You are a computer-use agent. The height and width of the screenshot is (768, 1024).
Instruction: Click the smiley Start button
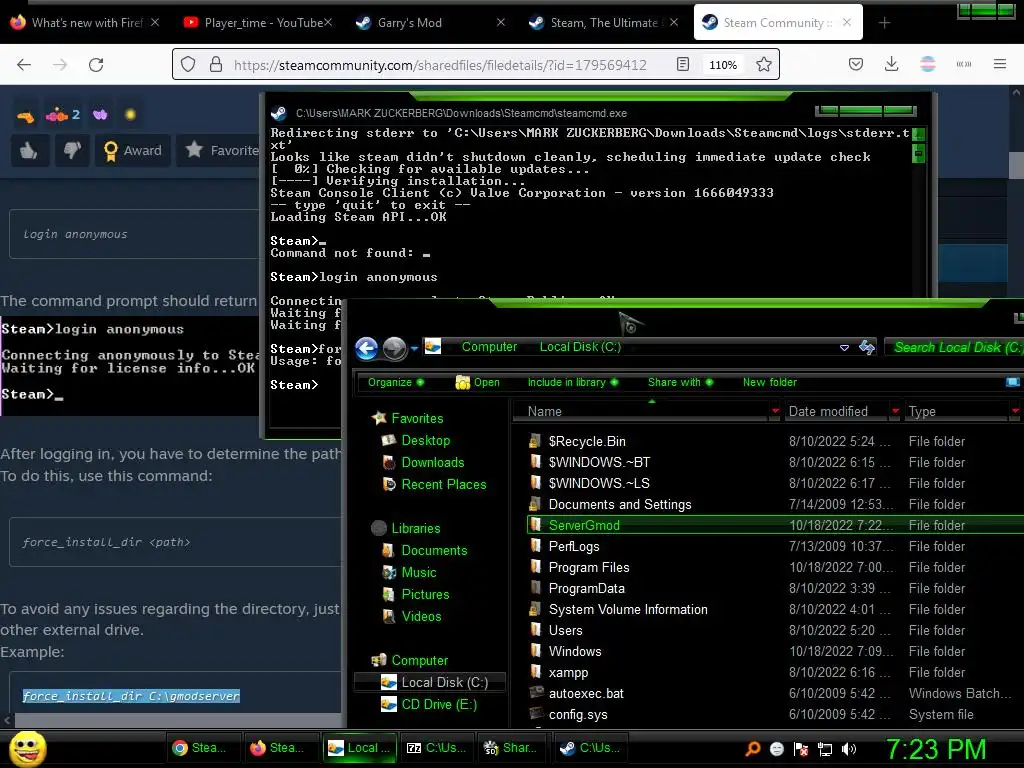tap(27, 748)
